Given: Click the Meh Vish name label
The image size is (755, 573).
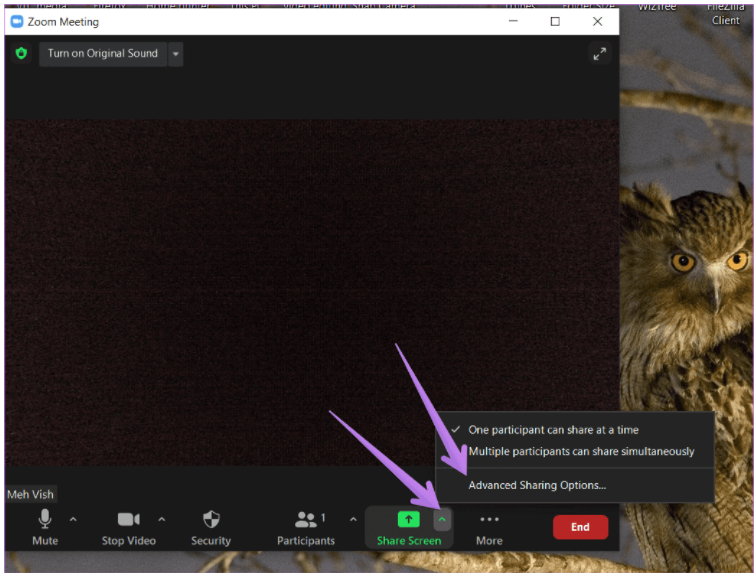Looking at the screenshot, I should 30,495.
